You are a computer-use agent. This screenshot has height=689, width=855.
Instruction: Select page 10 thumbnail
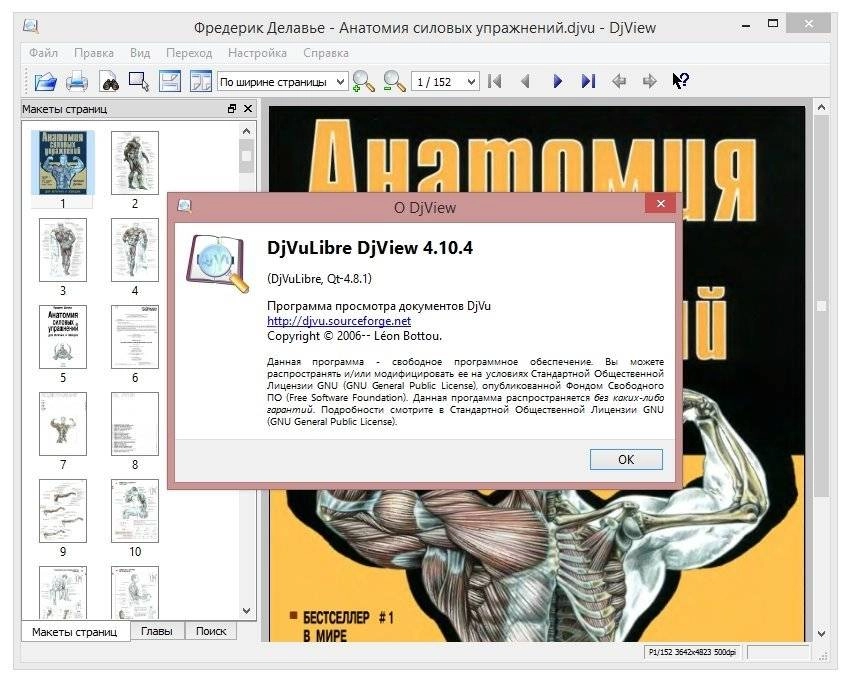(x=135, y=511)
